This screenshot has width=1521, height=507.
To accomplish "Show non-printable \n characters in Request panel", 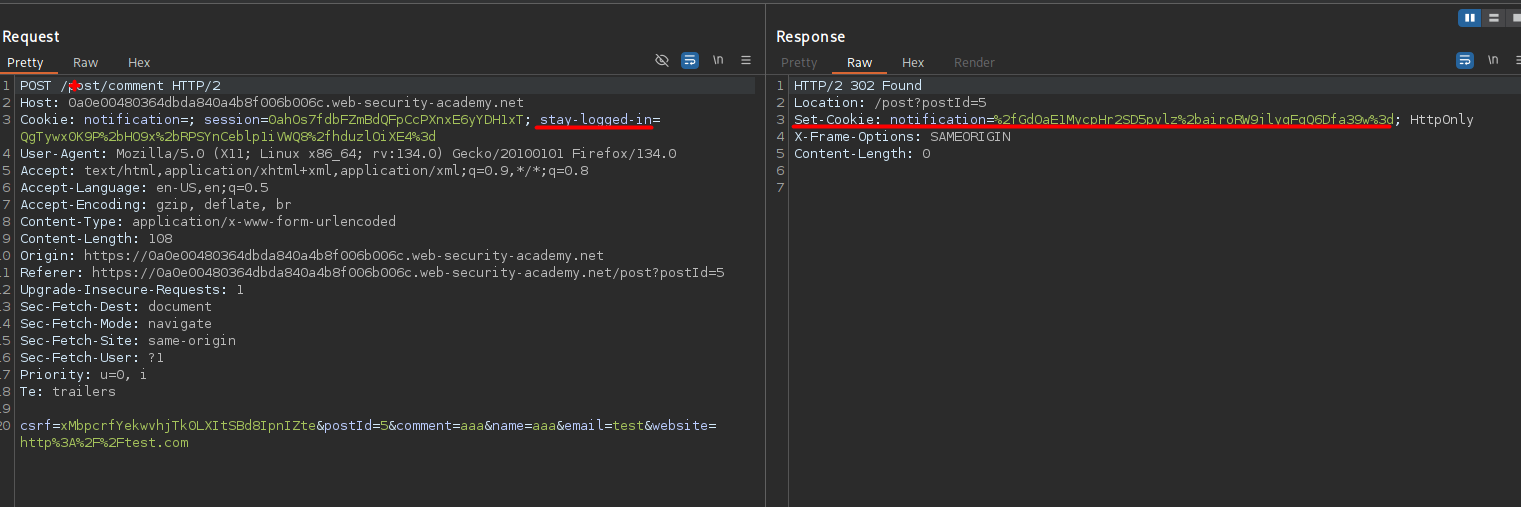I will coord(718,61).
